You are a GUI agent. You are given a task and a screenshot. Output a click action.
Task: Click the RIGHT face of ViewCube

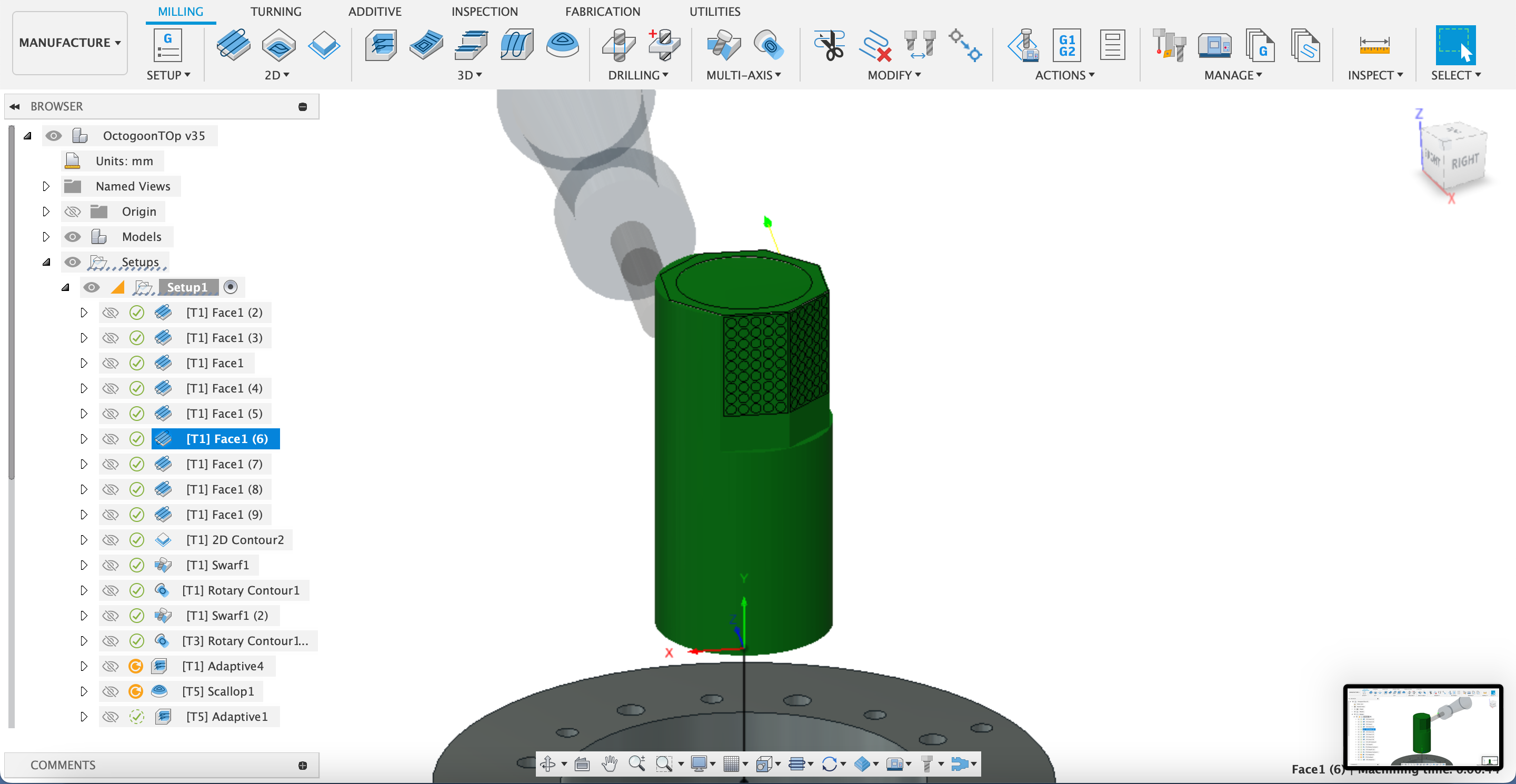pyautogui.click(x=1464, y=160)
